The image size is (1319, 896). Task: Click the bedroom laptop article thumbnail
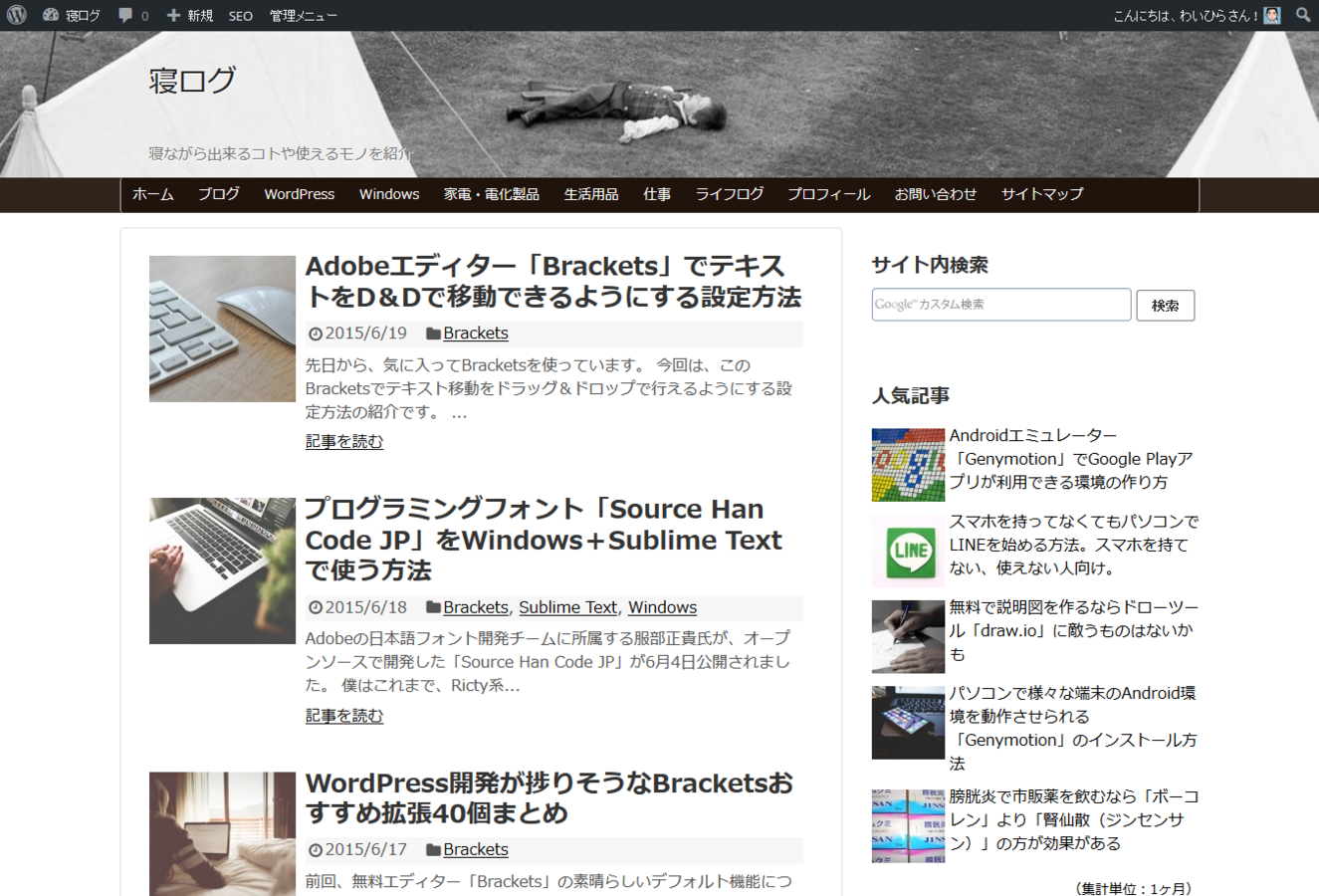[x=222, y=834]
